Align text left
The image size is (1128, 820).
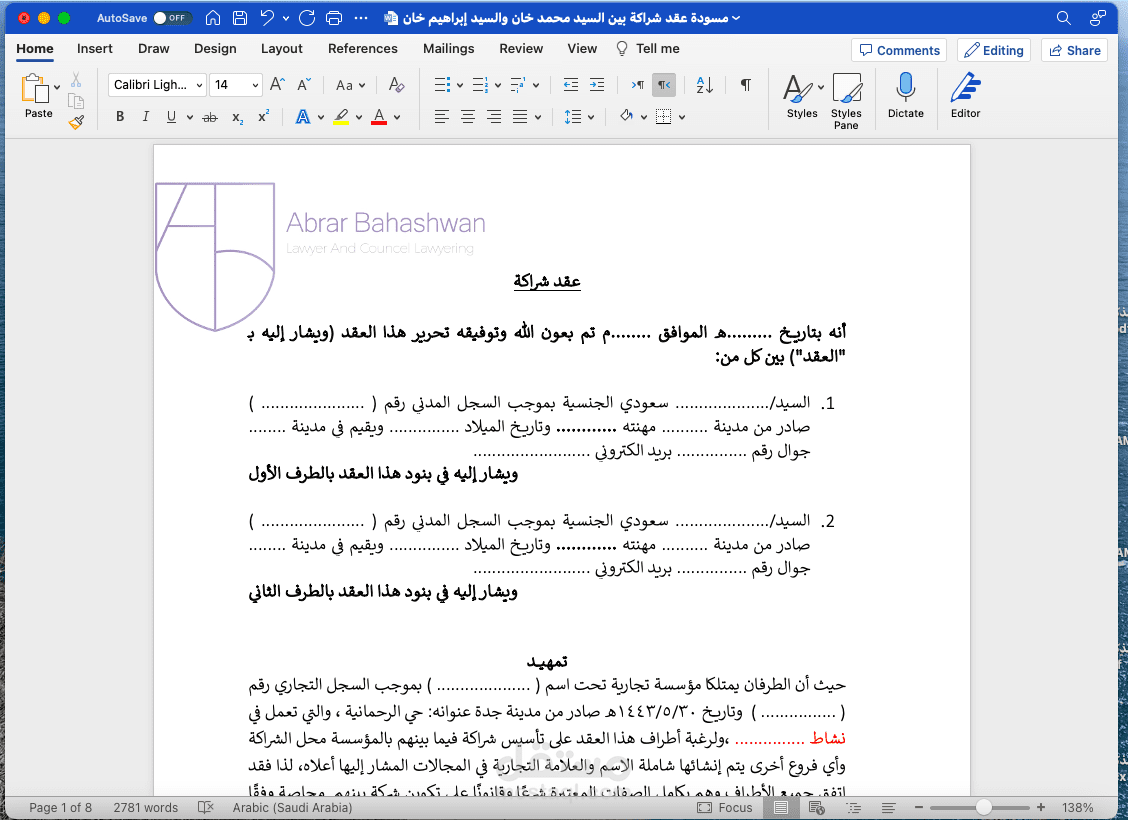[x=442, y=117]
